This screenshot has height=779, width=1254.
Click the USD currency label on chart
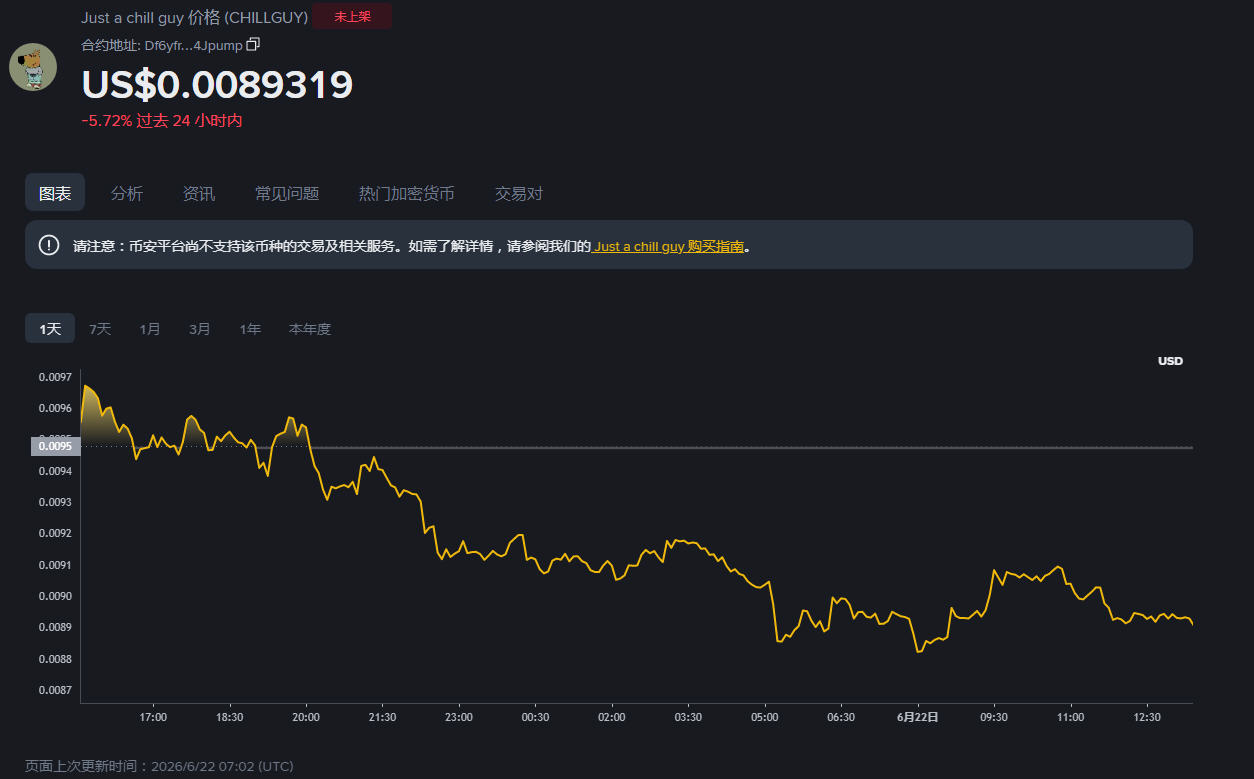(x=1170, y=360)
